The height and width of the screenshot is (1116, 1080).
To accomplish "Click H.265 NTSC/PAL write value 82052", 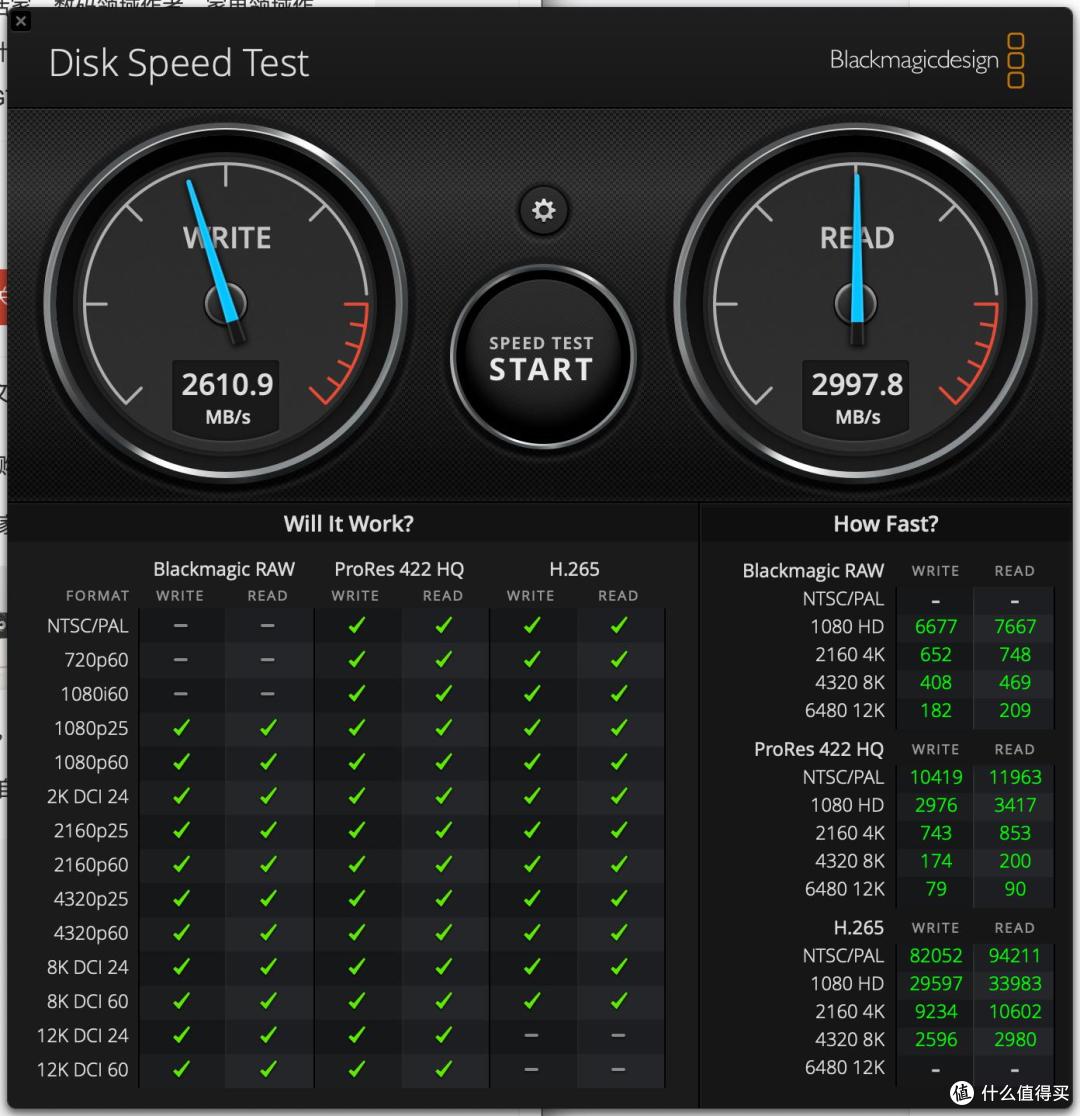I will (935, 956).
